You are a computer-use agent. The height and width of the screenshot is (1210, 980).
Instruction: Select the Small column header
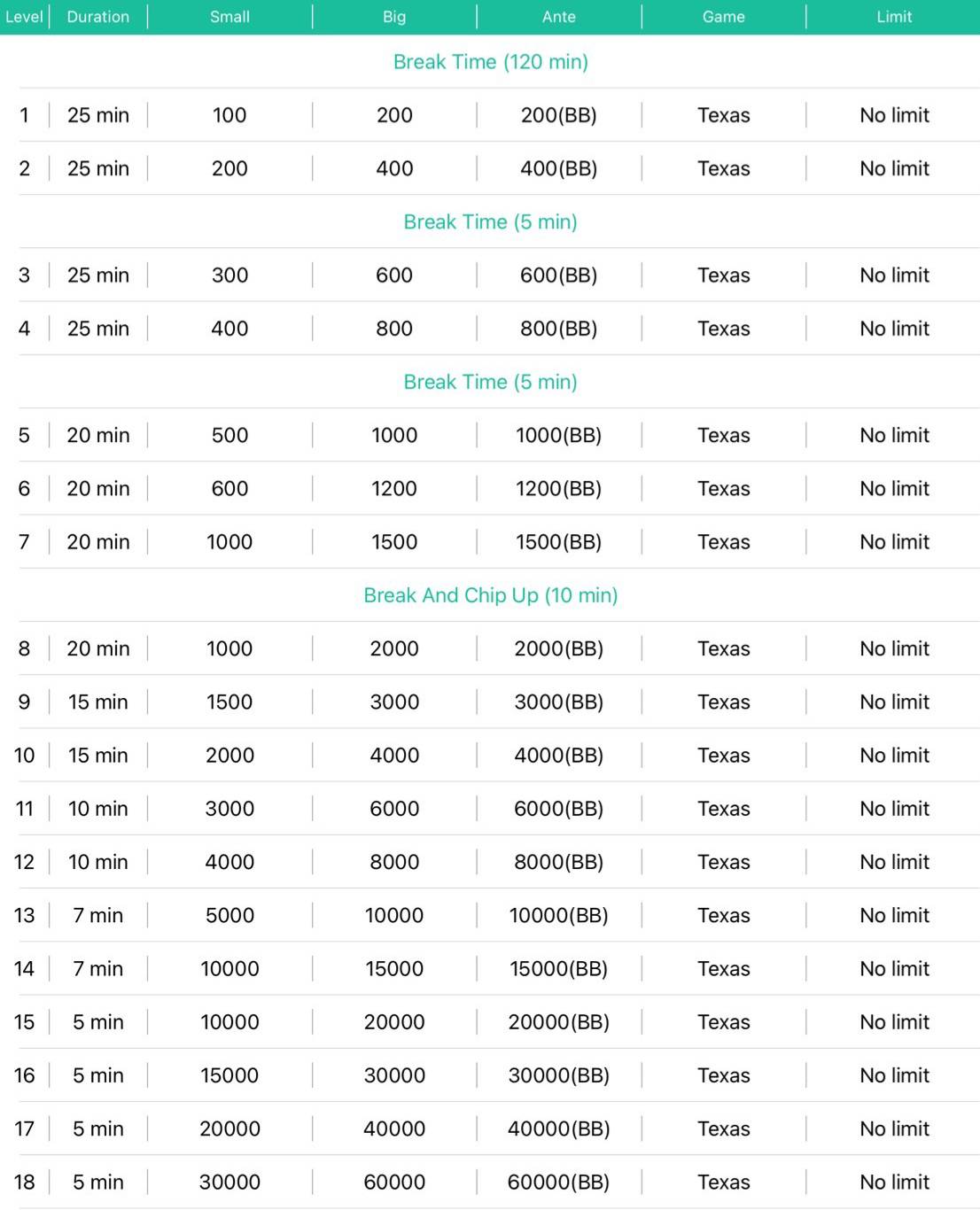coord(229,17)
